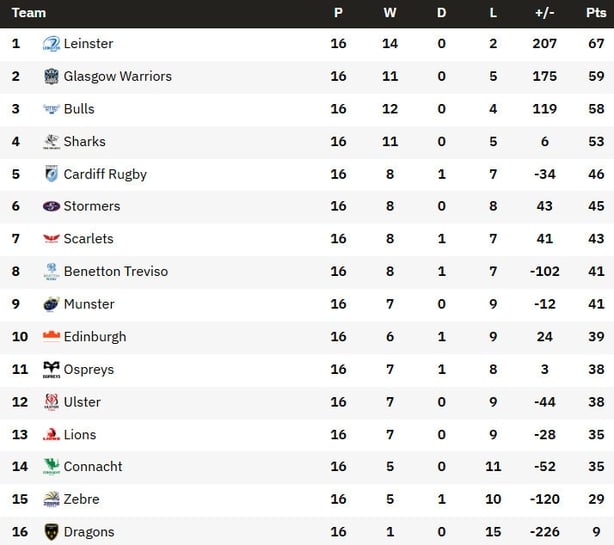The image size is (614, 545).
Task: Select the Bulls team logo
Action: point(51,109)
